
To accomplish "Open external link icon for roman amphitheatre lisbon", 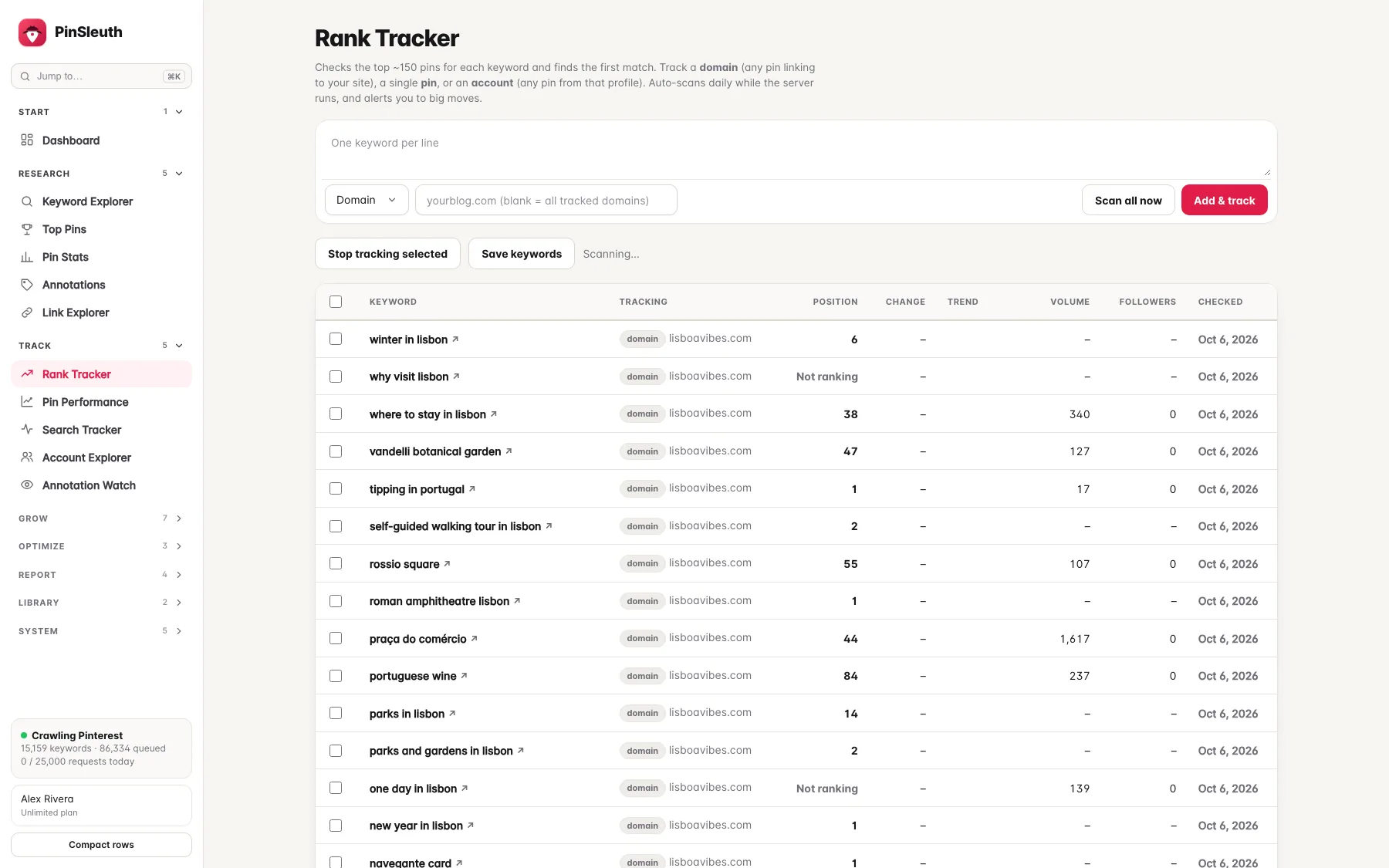I will 517,600.
